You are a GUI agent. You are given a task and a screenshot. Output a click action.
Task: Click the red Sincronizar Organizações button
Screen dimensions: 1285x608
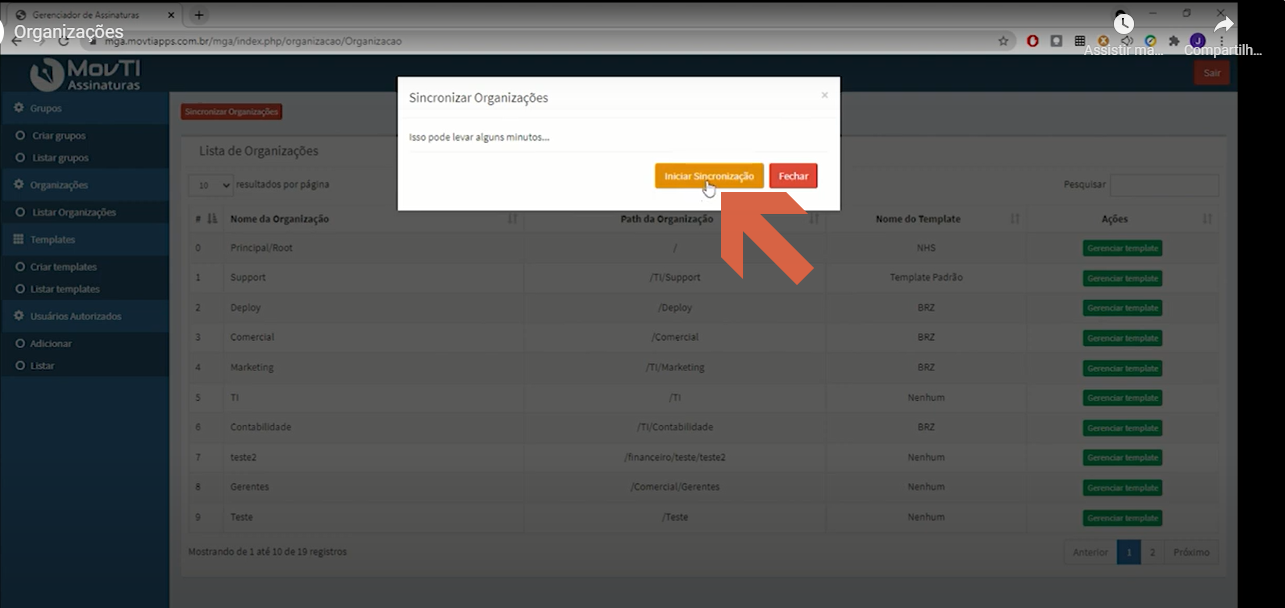[x=232, y=112]
